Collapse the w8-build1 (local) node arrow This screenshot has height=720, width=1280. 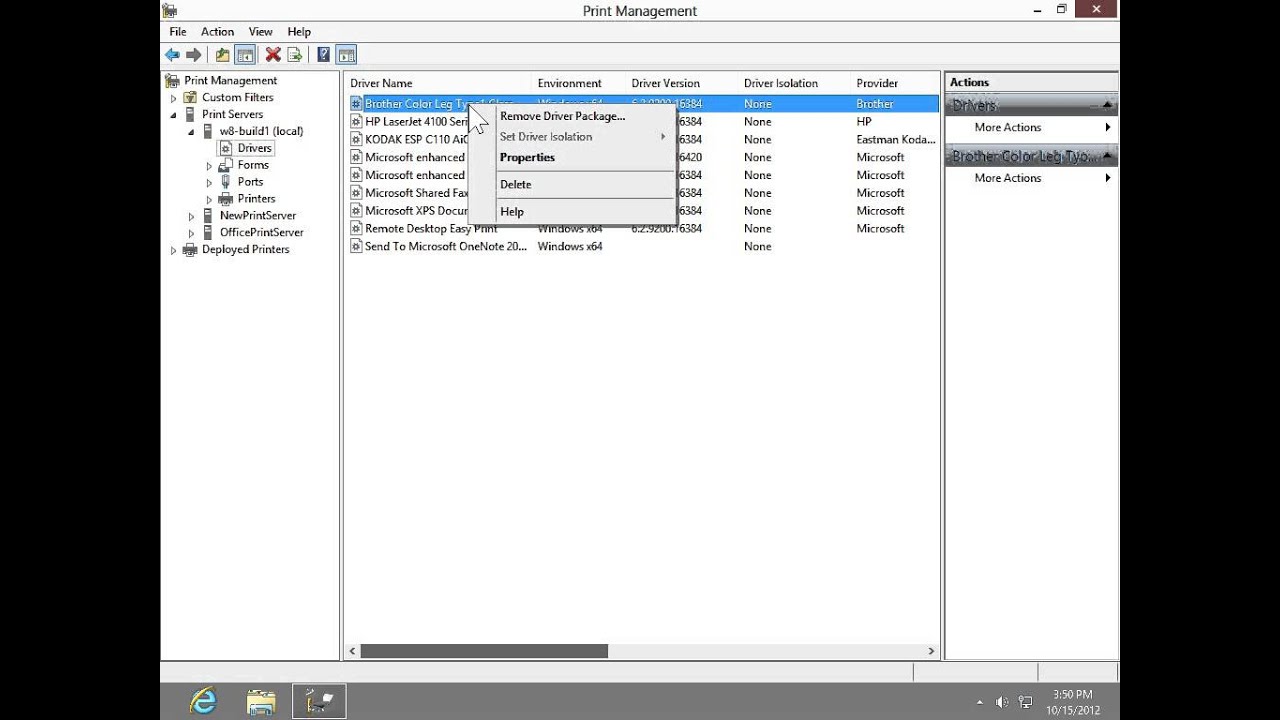click(191, 132)
